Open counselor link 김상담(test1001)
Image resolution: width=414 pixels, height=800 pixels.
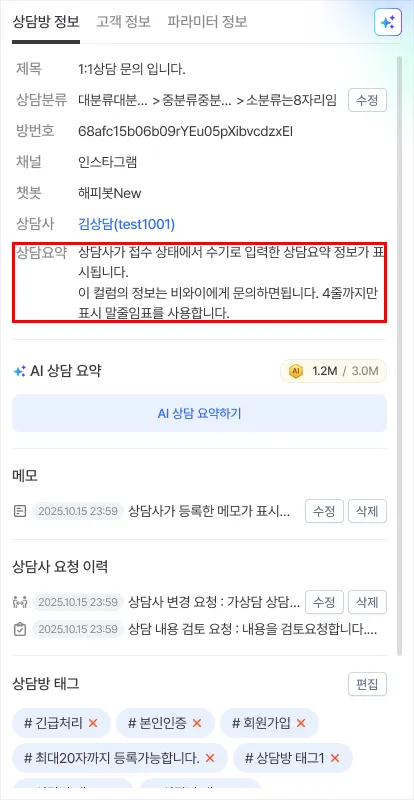[127, 223]
